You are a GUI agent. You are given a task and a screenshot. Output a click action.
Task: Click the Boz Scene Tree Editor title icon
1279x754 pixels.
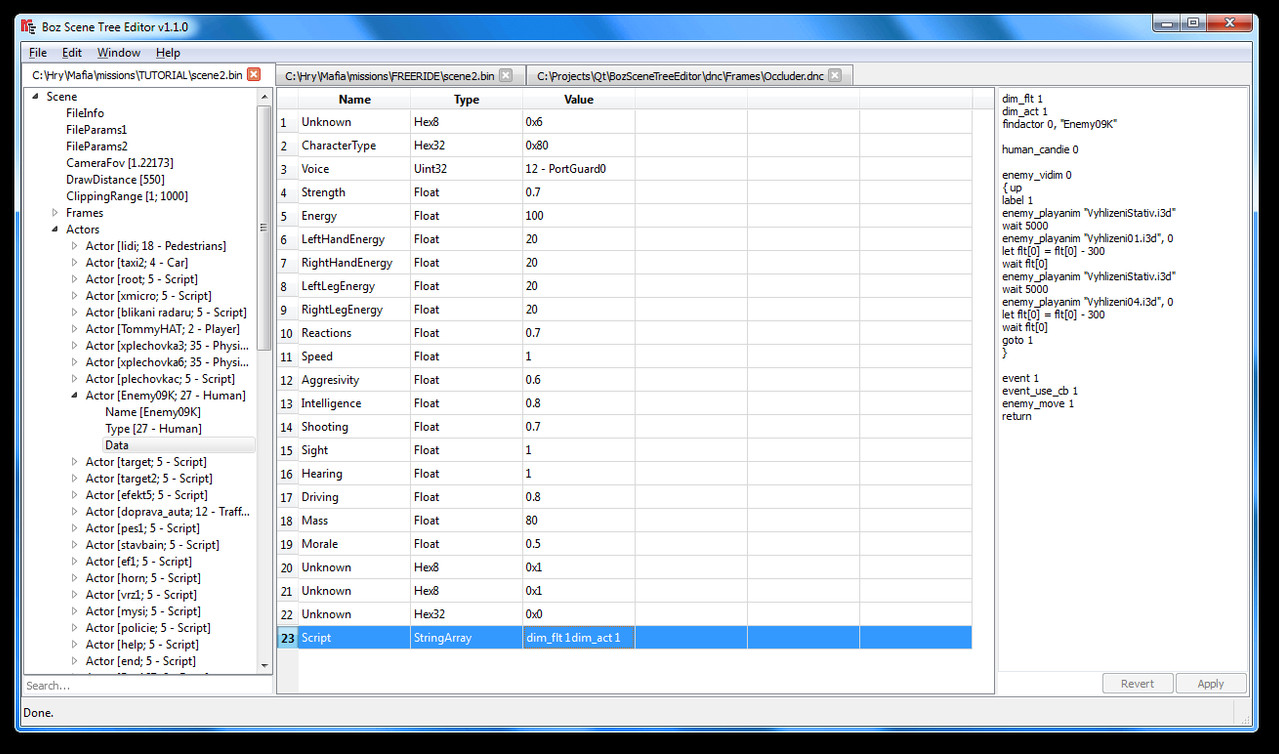tap(28, 26)
